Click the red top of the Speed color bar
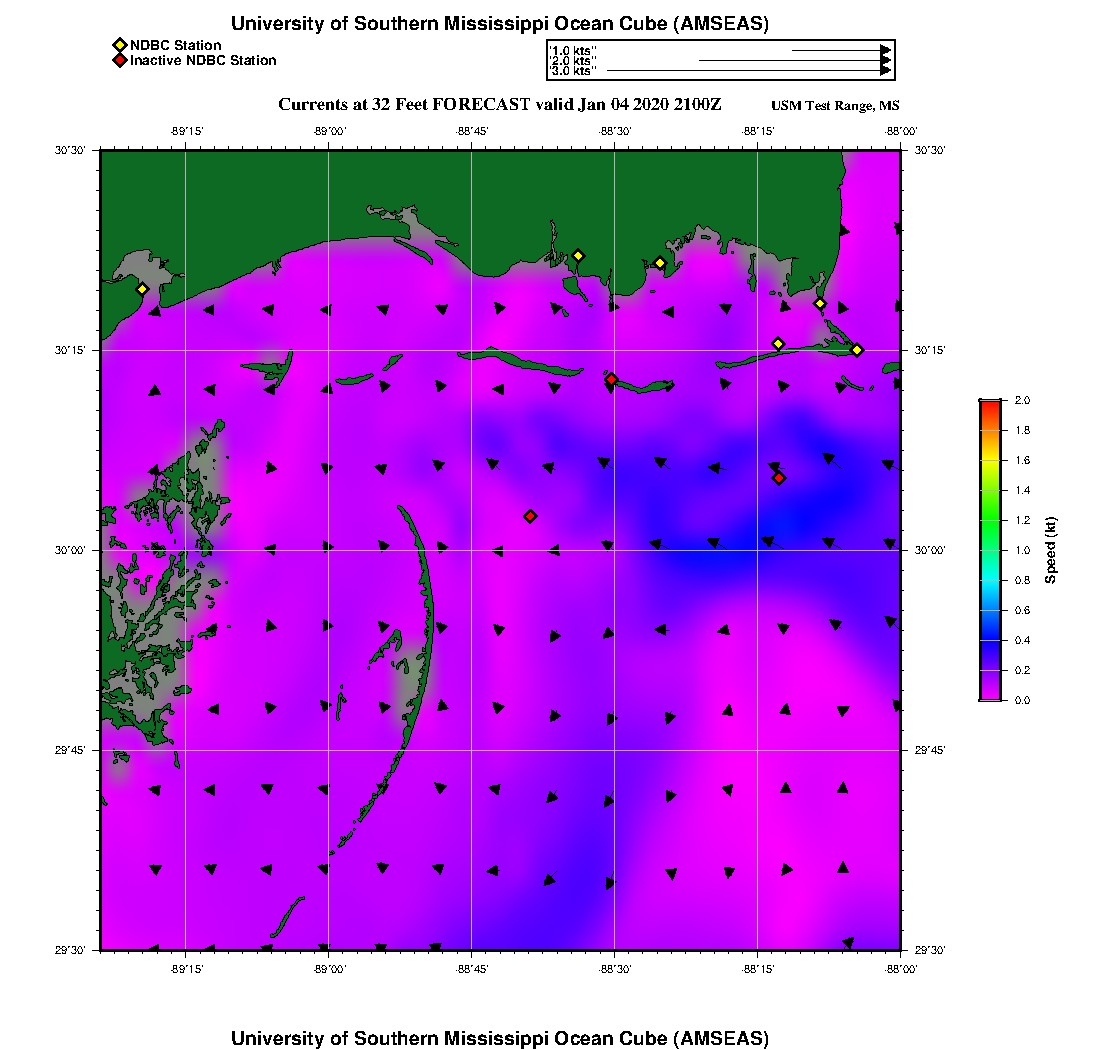 coord(990,405)
